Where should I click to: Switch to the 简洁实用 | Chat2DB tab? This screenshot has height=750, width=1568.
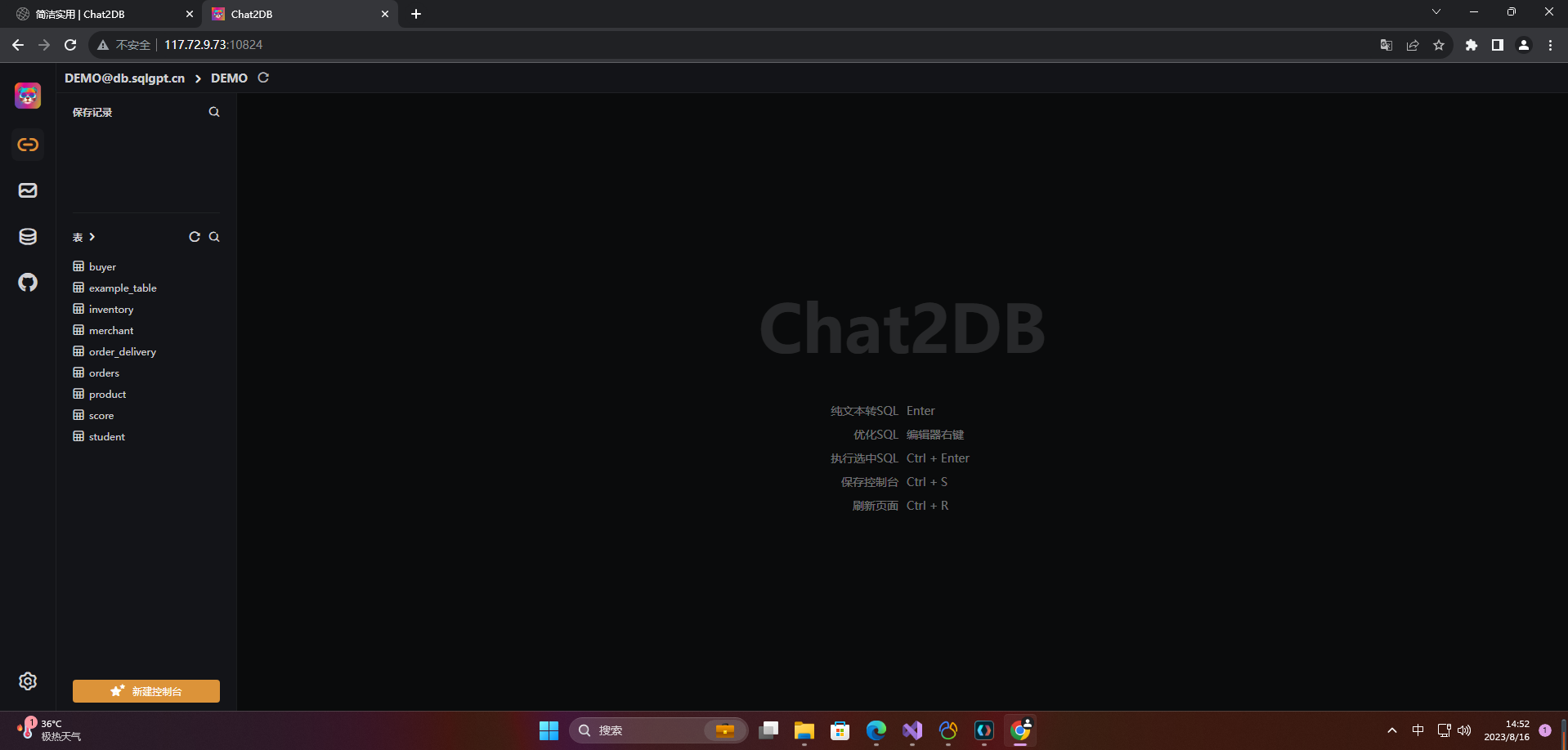click(x=102, y=14)
